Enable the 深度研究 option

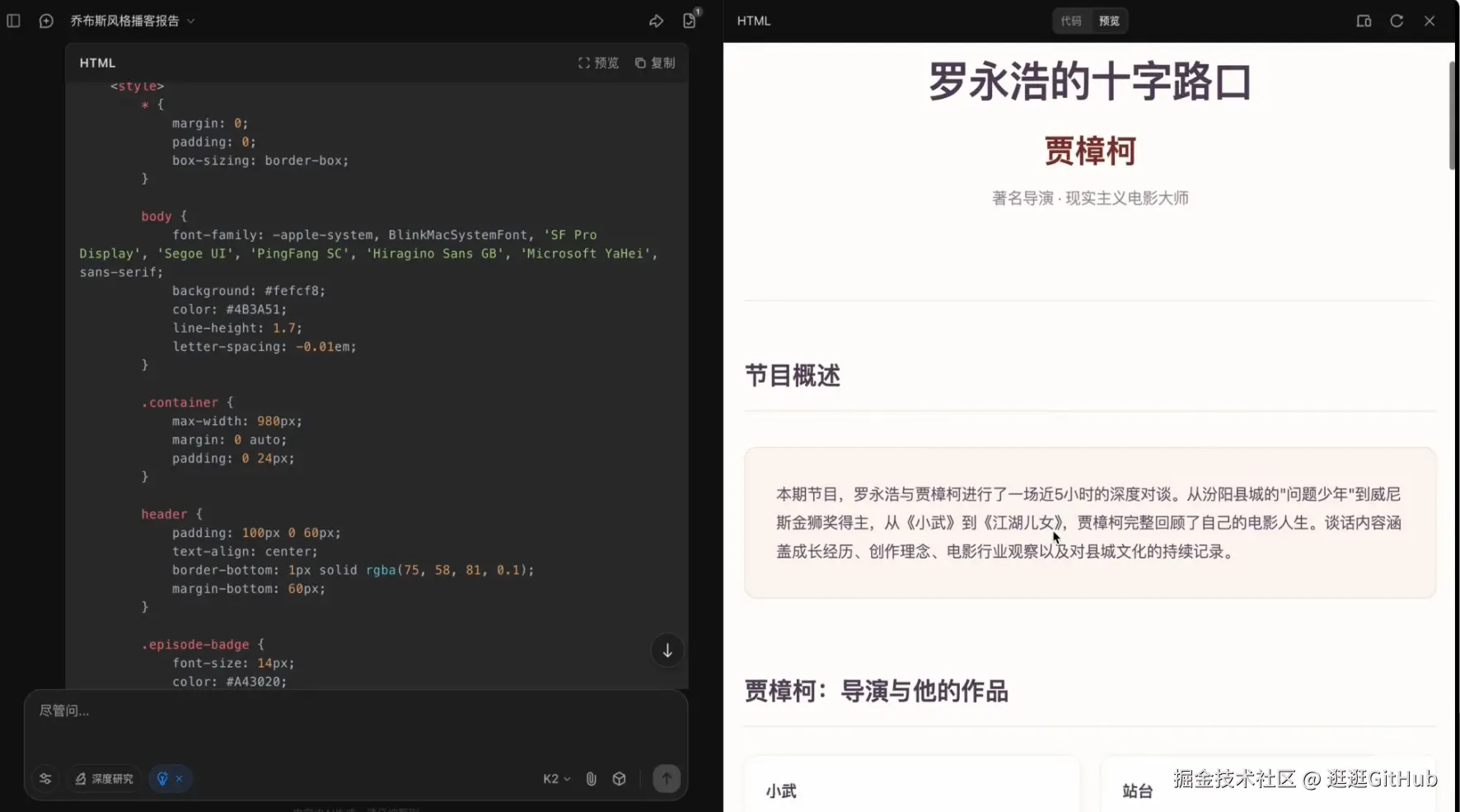pos(105,778)
